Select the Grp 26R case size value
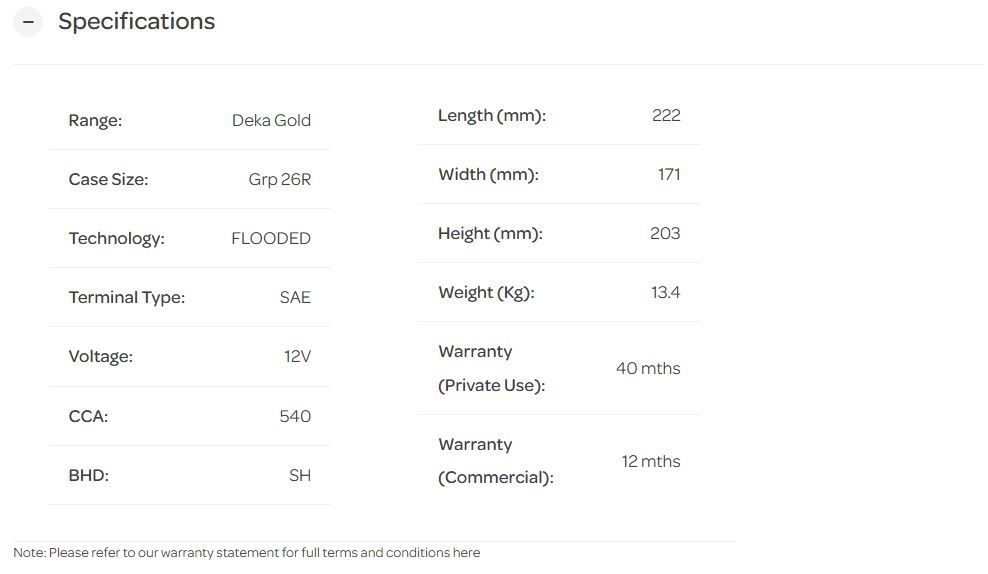 coord(279,180)
